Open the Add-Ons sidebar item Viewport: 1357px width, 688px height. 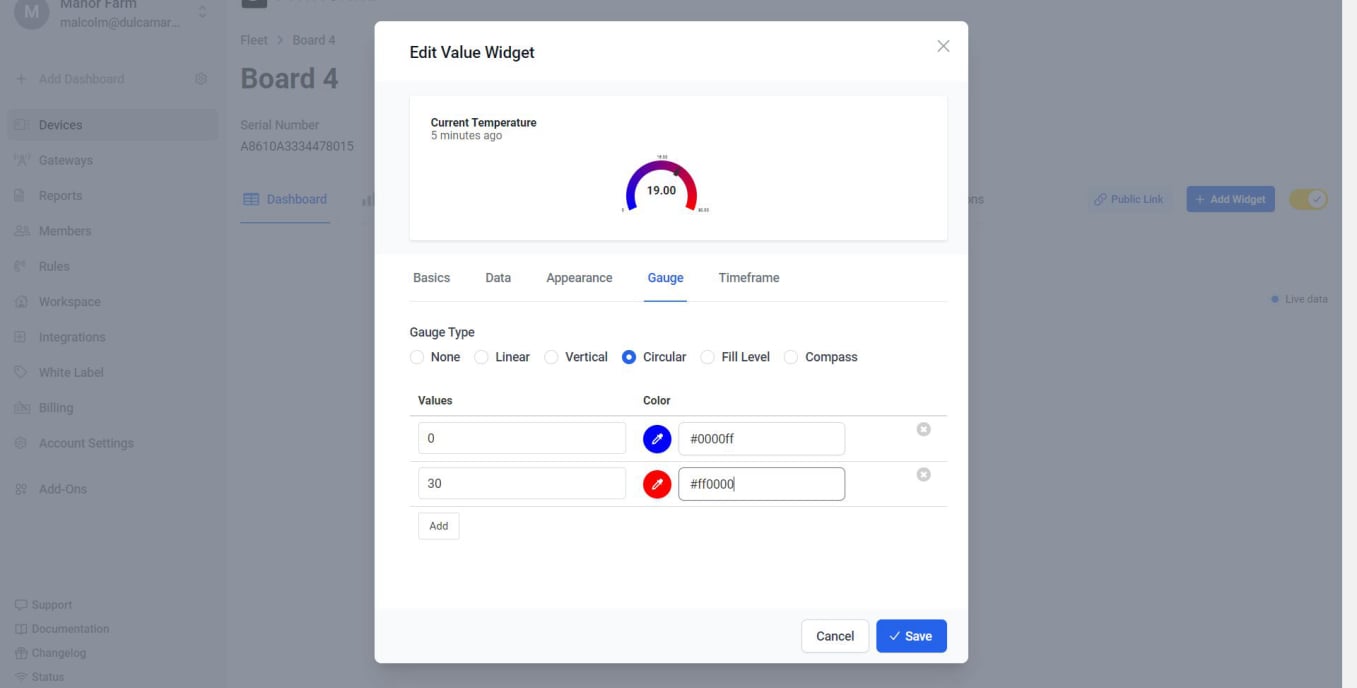(62, 489)
